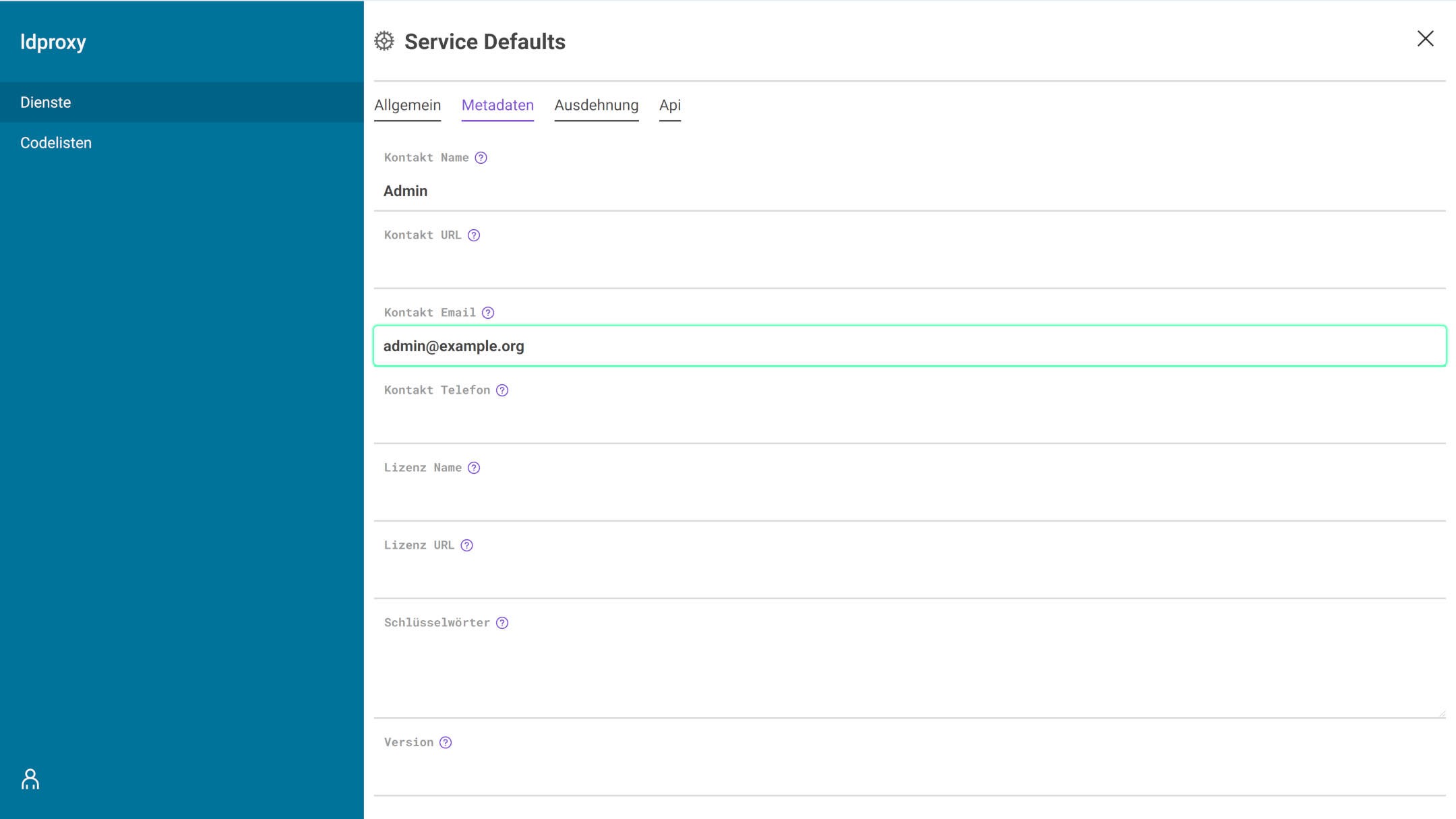Click the help icon next to Version

pyautogui.click(x=446, y=742)
